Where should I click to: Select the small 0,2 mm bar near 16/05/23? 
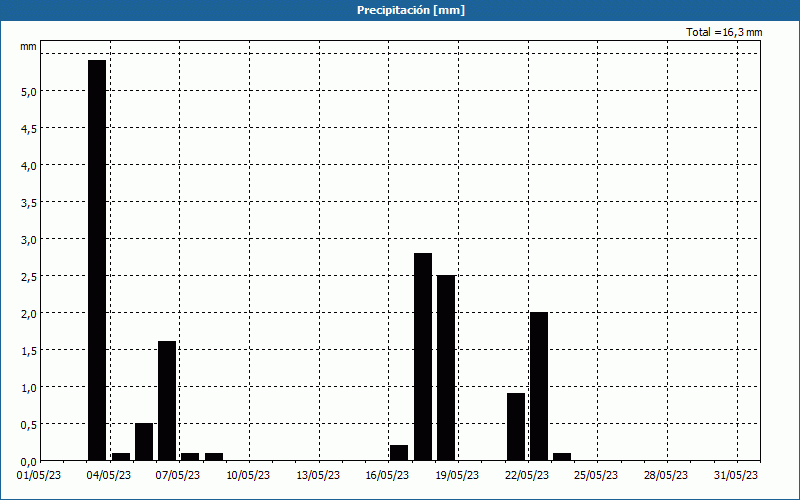tap(399, 452)
